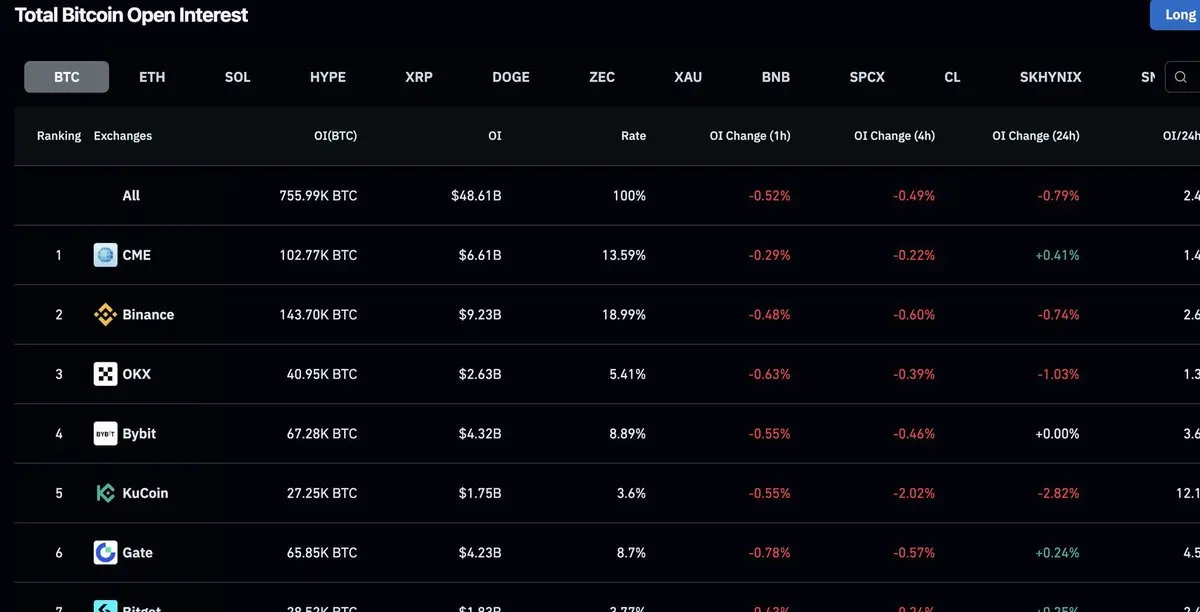The height and width of the screenshot is (612, 1200).
Task: Sort by OI Change (24h) column header
Action: click(x=1036, y=136)
